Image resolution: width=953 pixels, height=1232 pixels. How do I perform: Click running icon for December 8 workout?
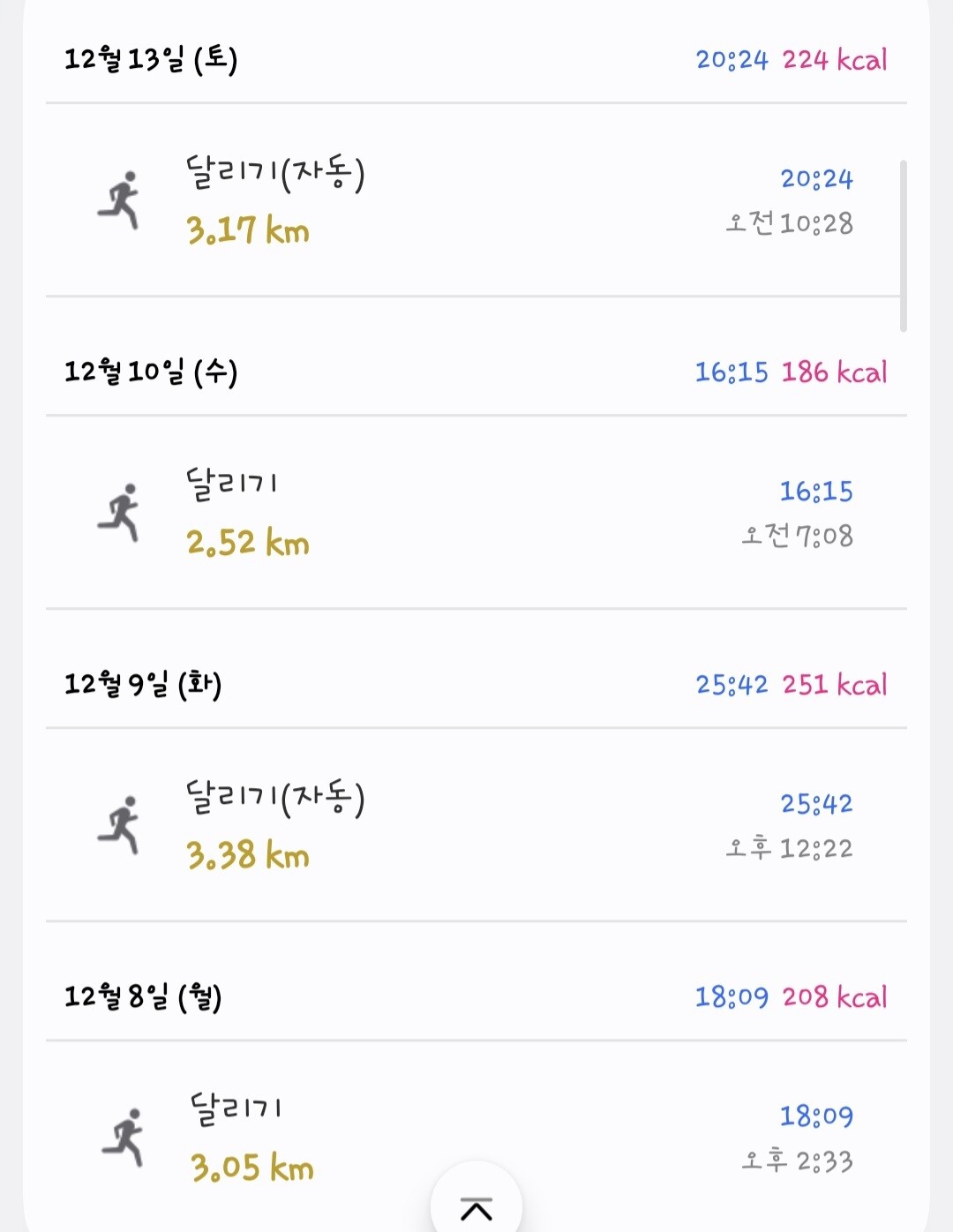pos(124,1138)
